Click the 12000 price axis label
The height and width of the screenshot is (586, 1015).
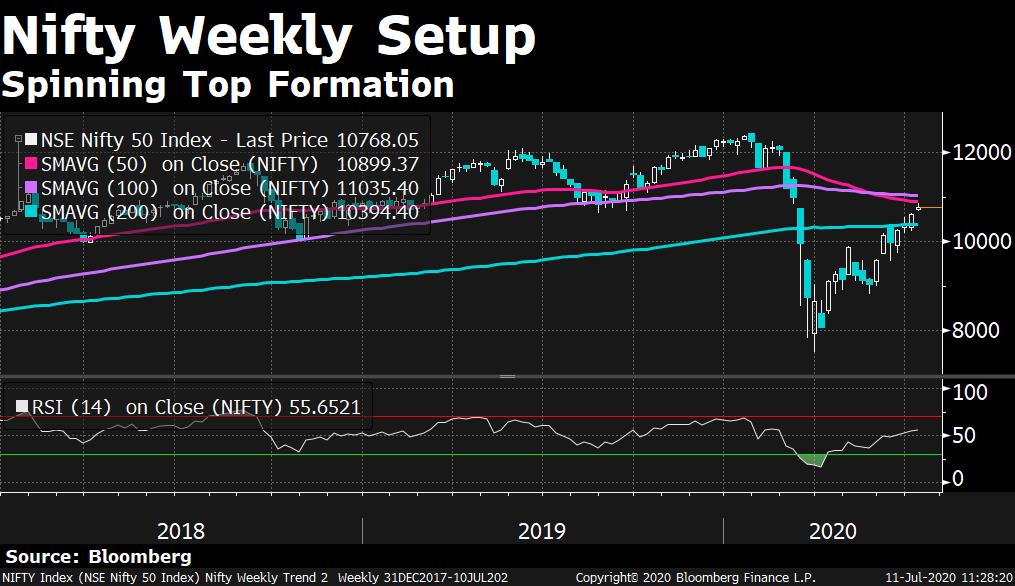coord(978,154)
